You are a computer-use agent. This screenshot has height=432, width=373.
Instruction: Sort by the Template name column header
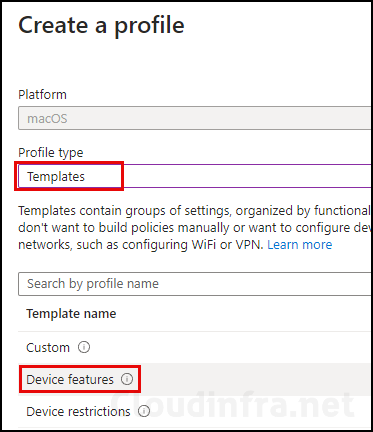[x=71, y=313]
